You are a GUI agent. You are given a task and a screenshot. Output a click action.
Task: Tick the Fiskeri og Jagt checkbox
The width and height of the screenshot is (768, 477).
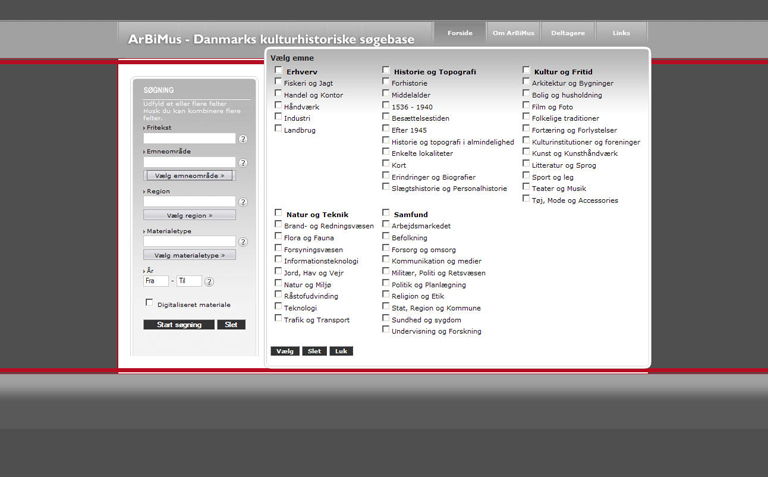coord(278,81)
